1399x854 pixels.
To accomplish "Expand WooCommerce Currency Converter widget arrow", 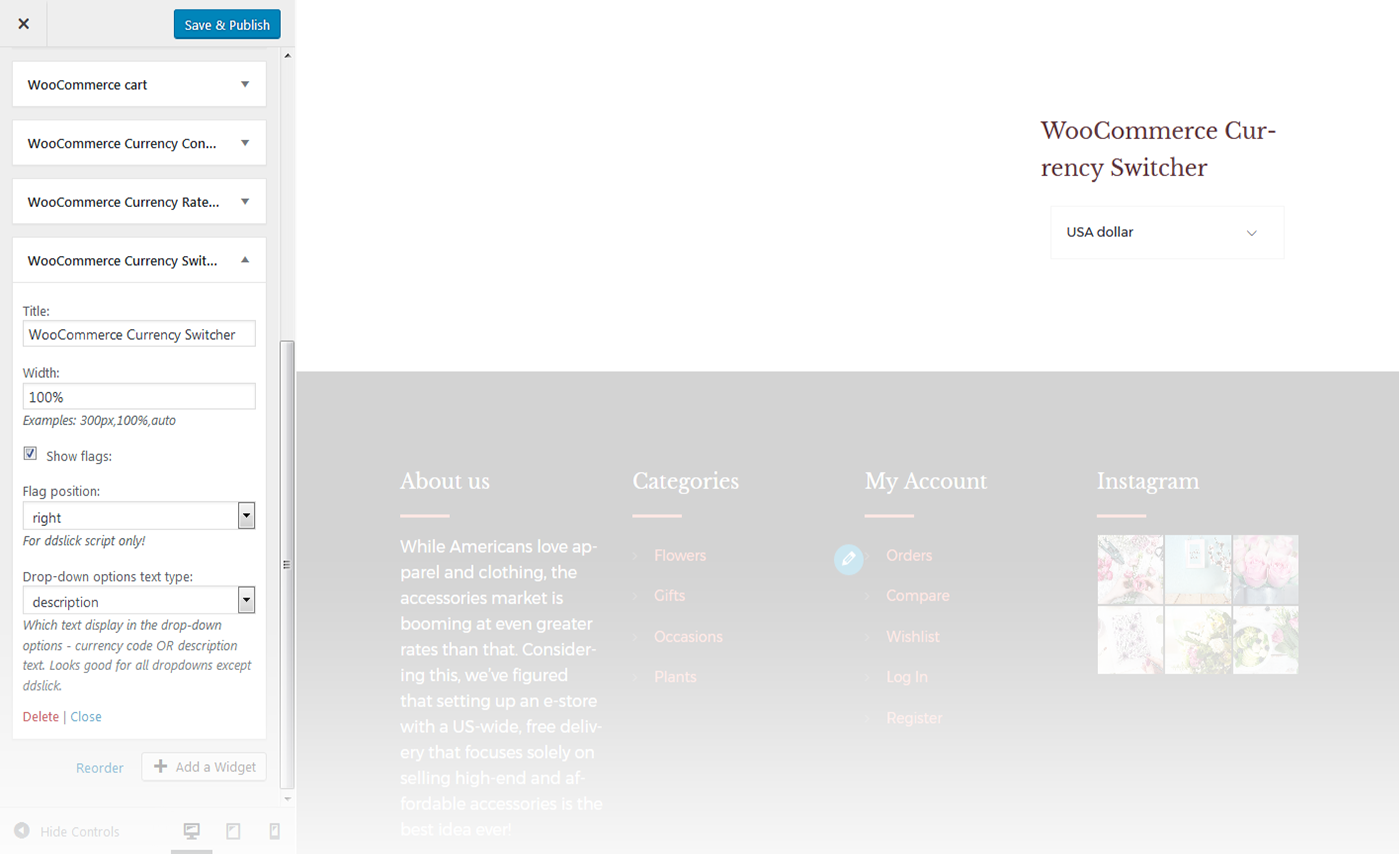I will pyautogui.click(x=245, y=143).
